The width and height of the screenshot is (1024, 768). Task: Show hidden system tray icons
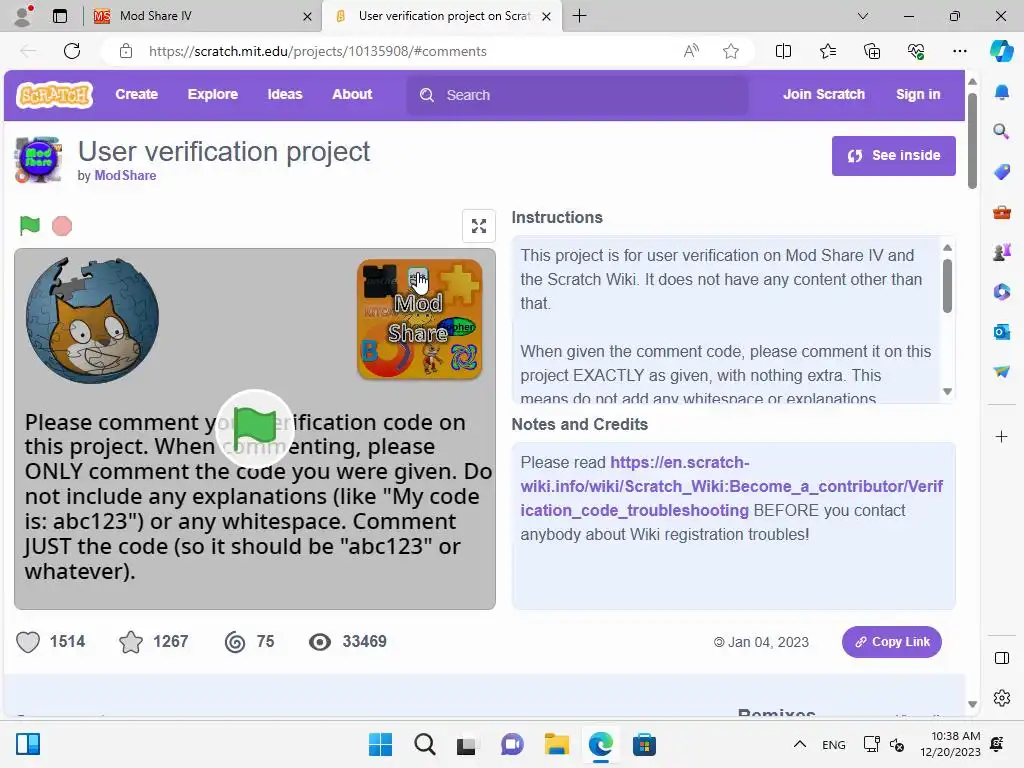799,744
